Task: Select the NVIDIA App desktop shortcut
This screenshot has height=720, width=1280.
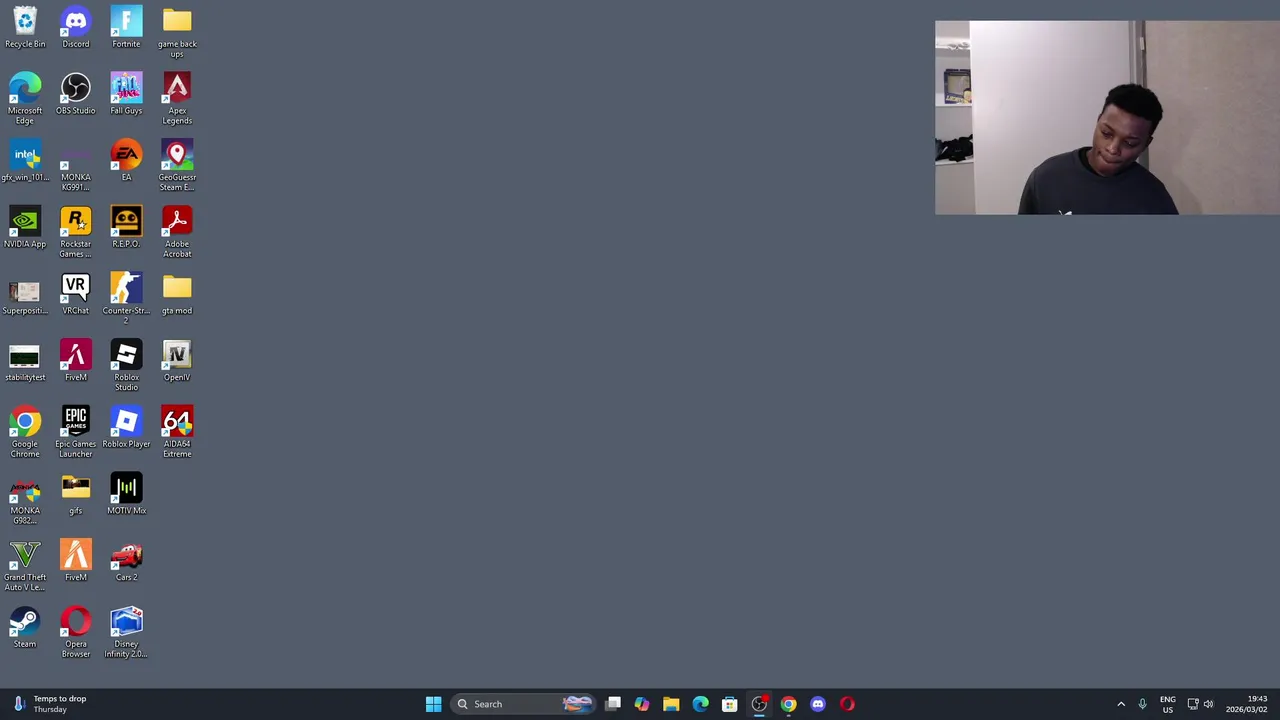Action: (25, 228)
